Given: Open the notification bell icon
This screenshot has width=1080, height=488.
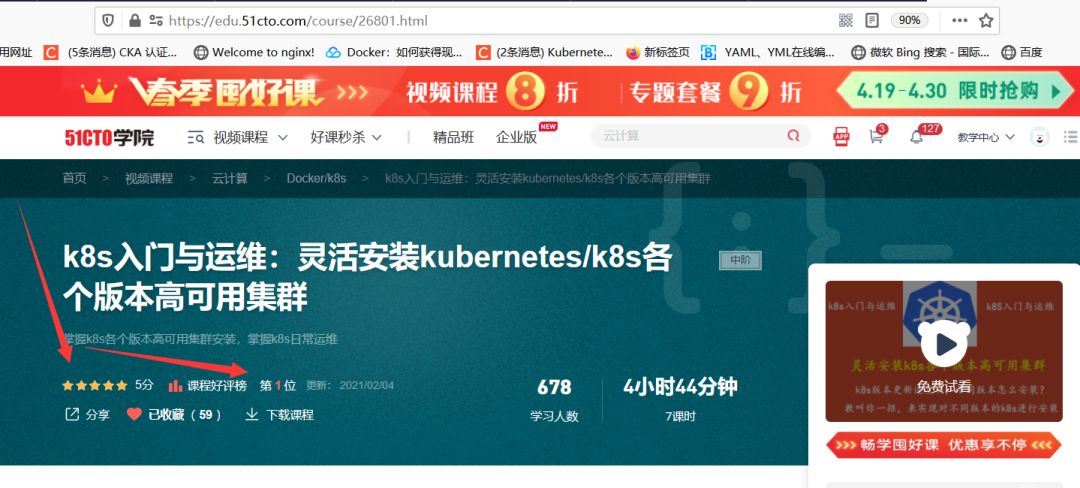Looking at the screenshot, I should [916, 136].
